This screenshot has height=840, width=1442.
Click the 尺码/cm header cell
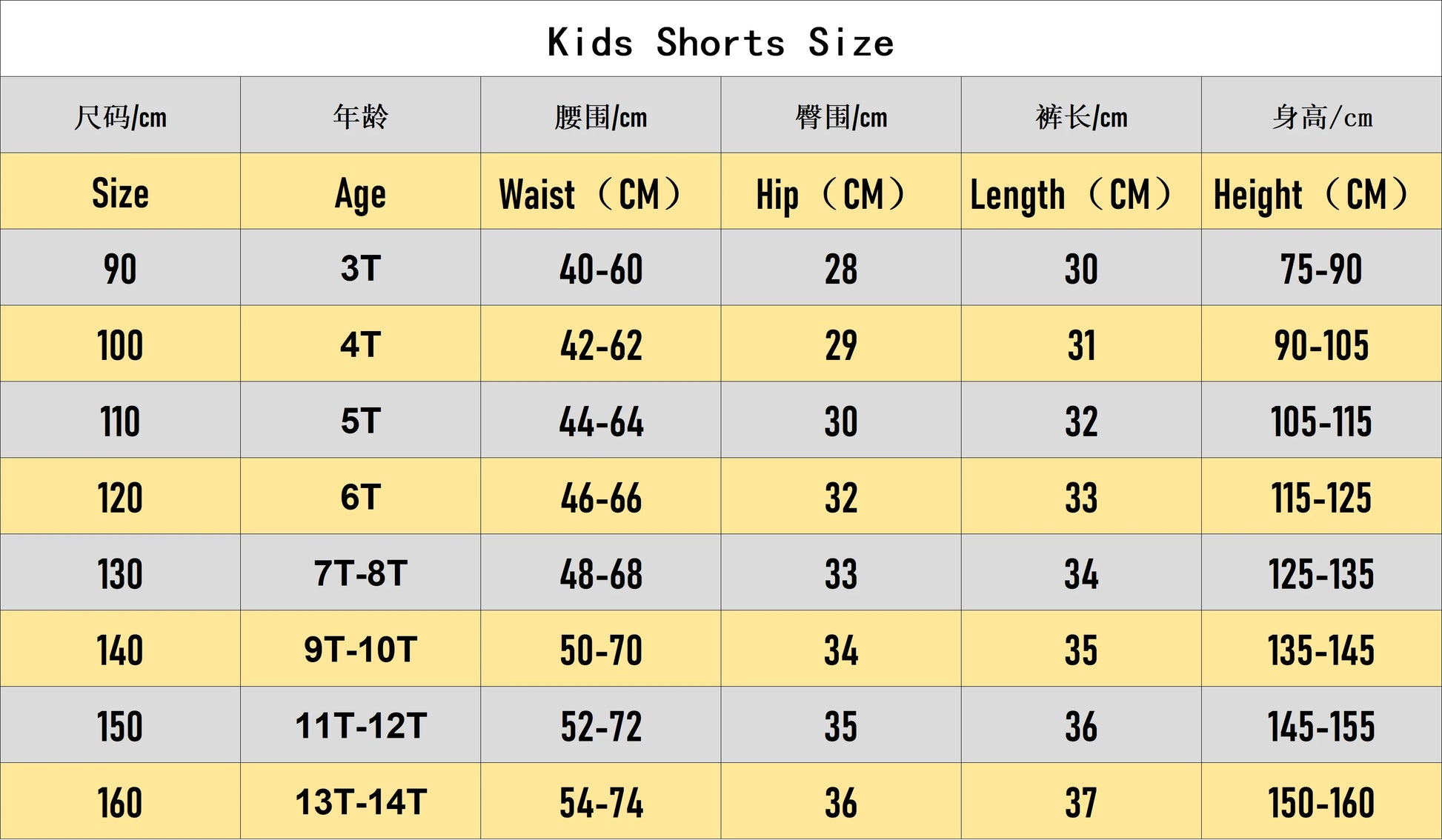(120, 115)
